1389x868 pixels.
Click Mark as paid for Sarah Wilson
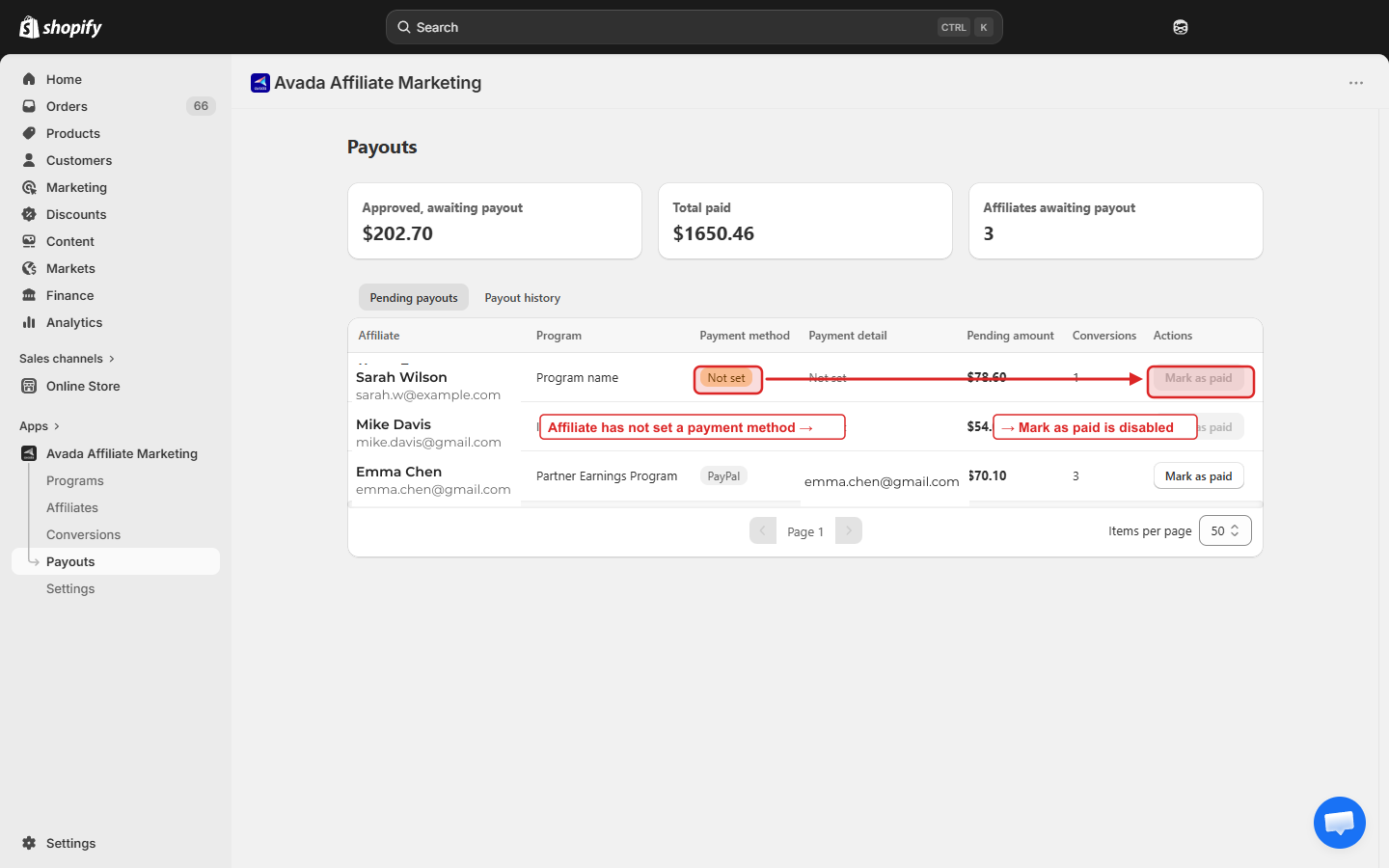coord(1198,378)
